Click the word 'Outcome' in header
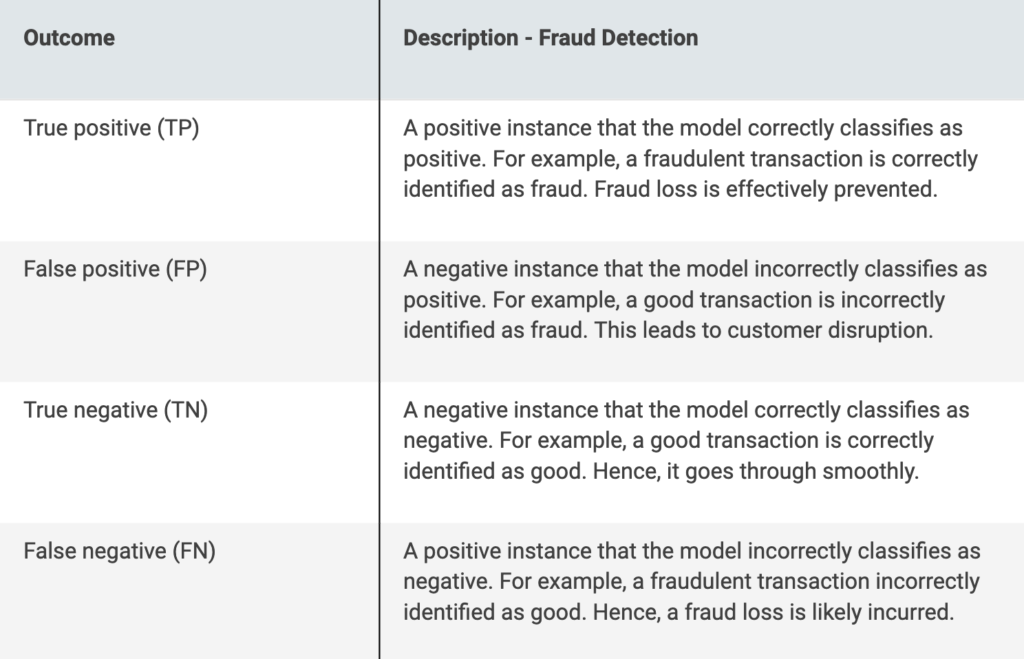 pyautogui.click(x=69, y=38)
